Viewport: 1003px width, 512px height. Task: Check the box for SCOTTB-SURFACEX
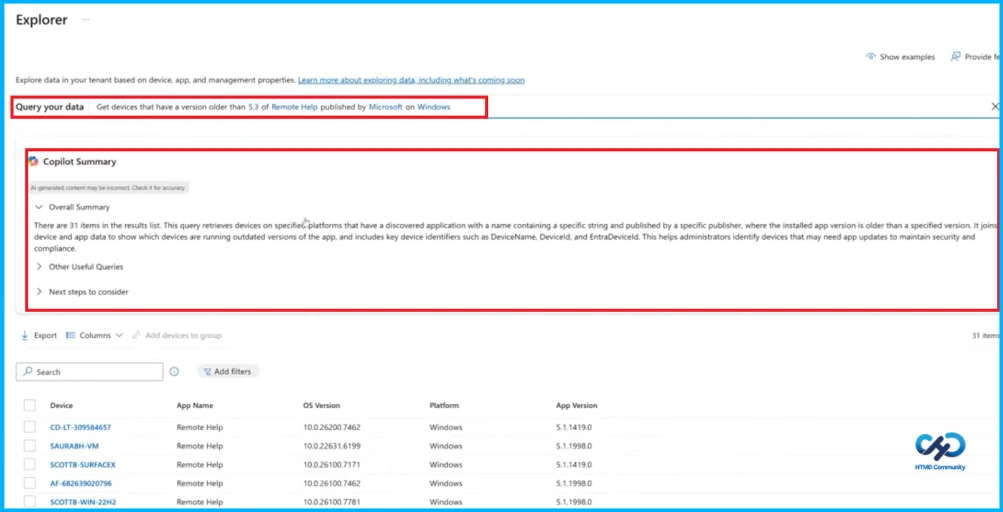(29, 464)
